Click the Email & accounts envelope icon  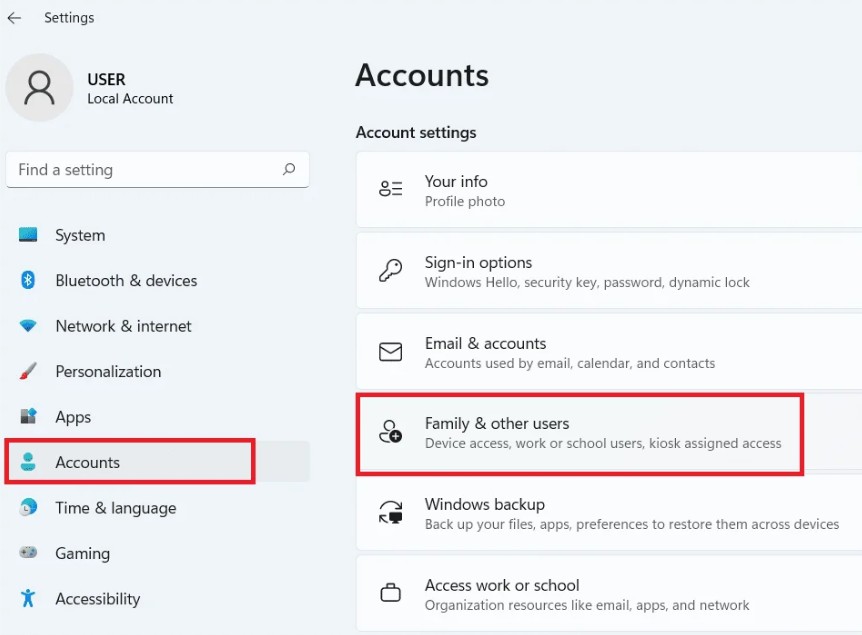(x=390, y=352)
